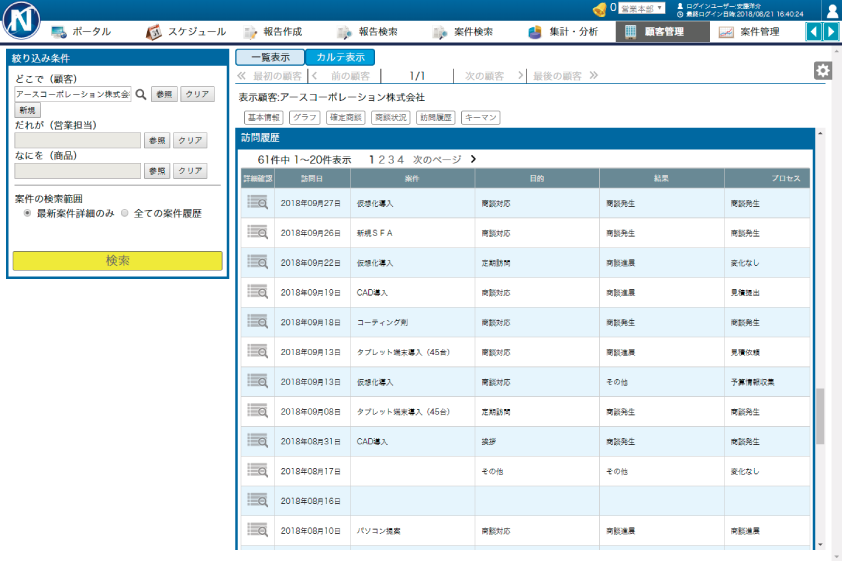Open details for タブレット端末導入 見積依頼 row
Screen dimensions: 842x561
[x=257, y=351]
